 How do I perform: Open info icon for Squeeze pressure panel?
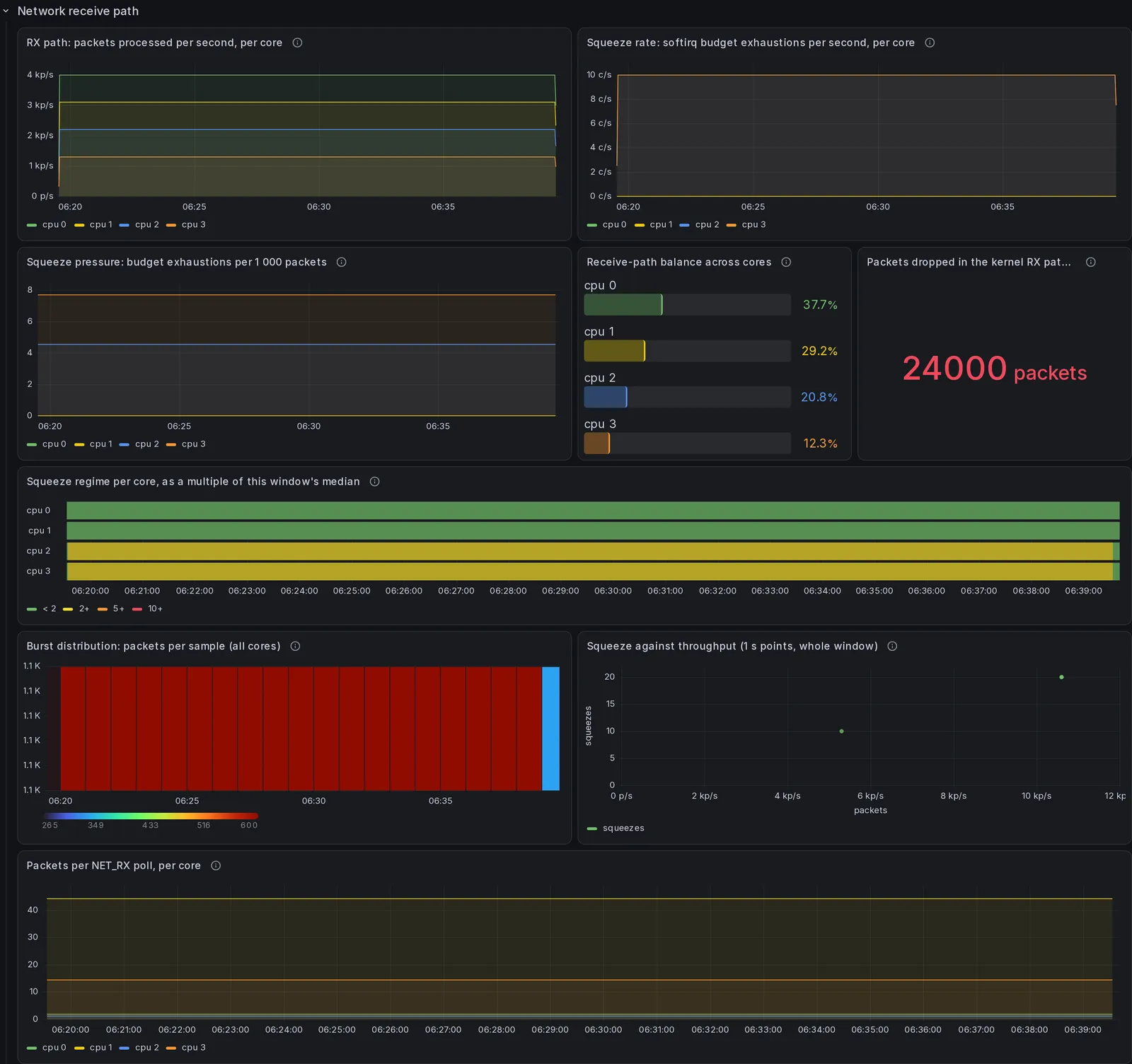pyautogui.click(x=341, y=262)
